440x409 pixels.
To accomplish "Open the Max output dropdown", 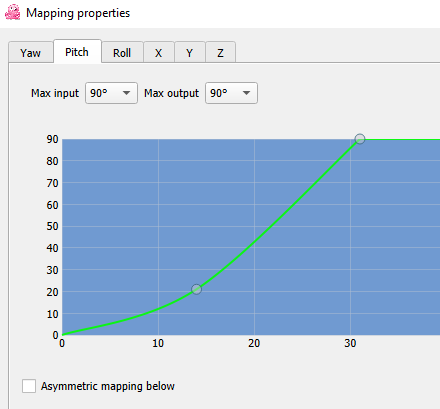I will 231,93.
